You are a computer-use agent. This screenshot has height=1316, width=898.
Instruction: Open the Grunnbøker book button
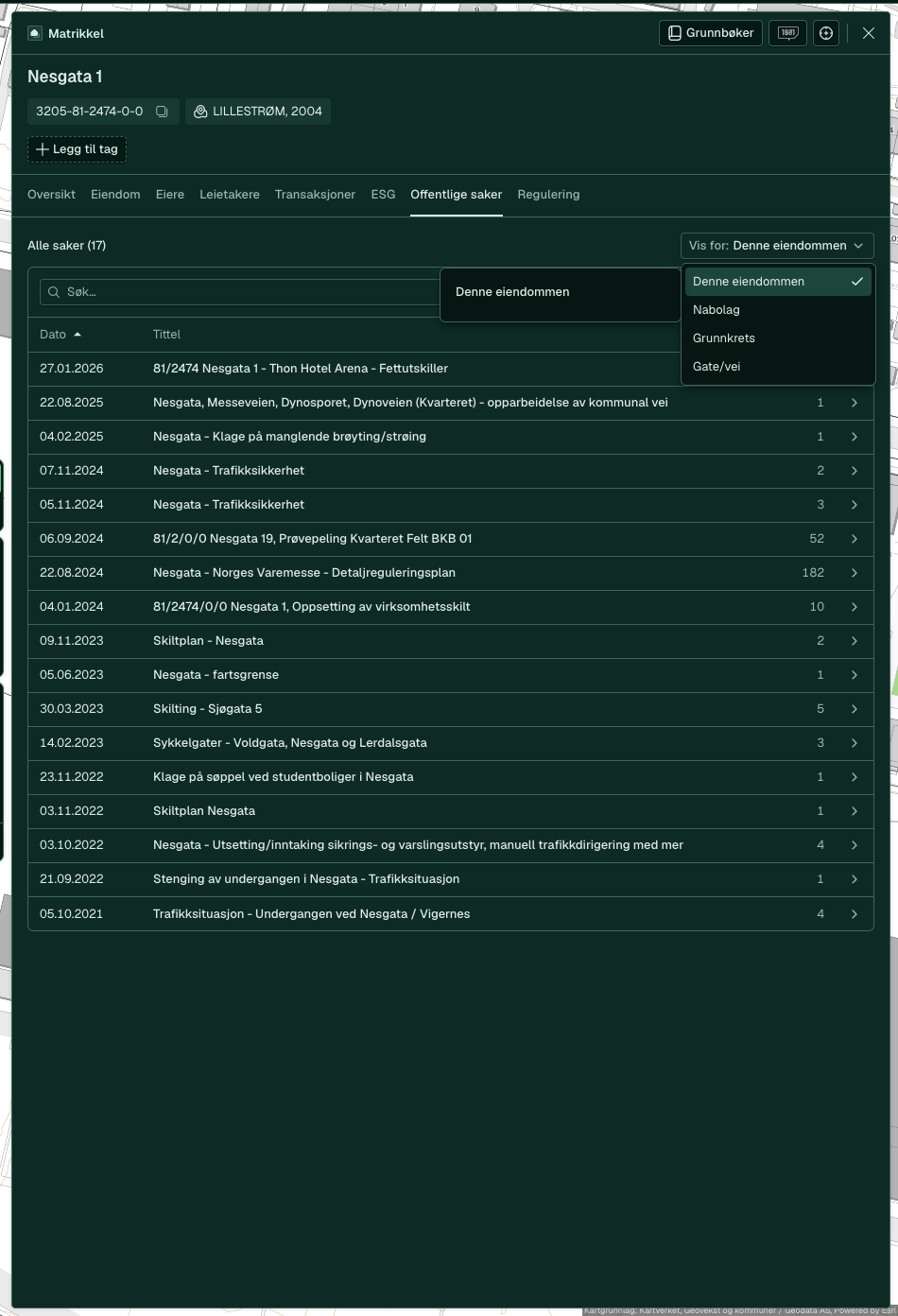point(711,33)
